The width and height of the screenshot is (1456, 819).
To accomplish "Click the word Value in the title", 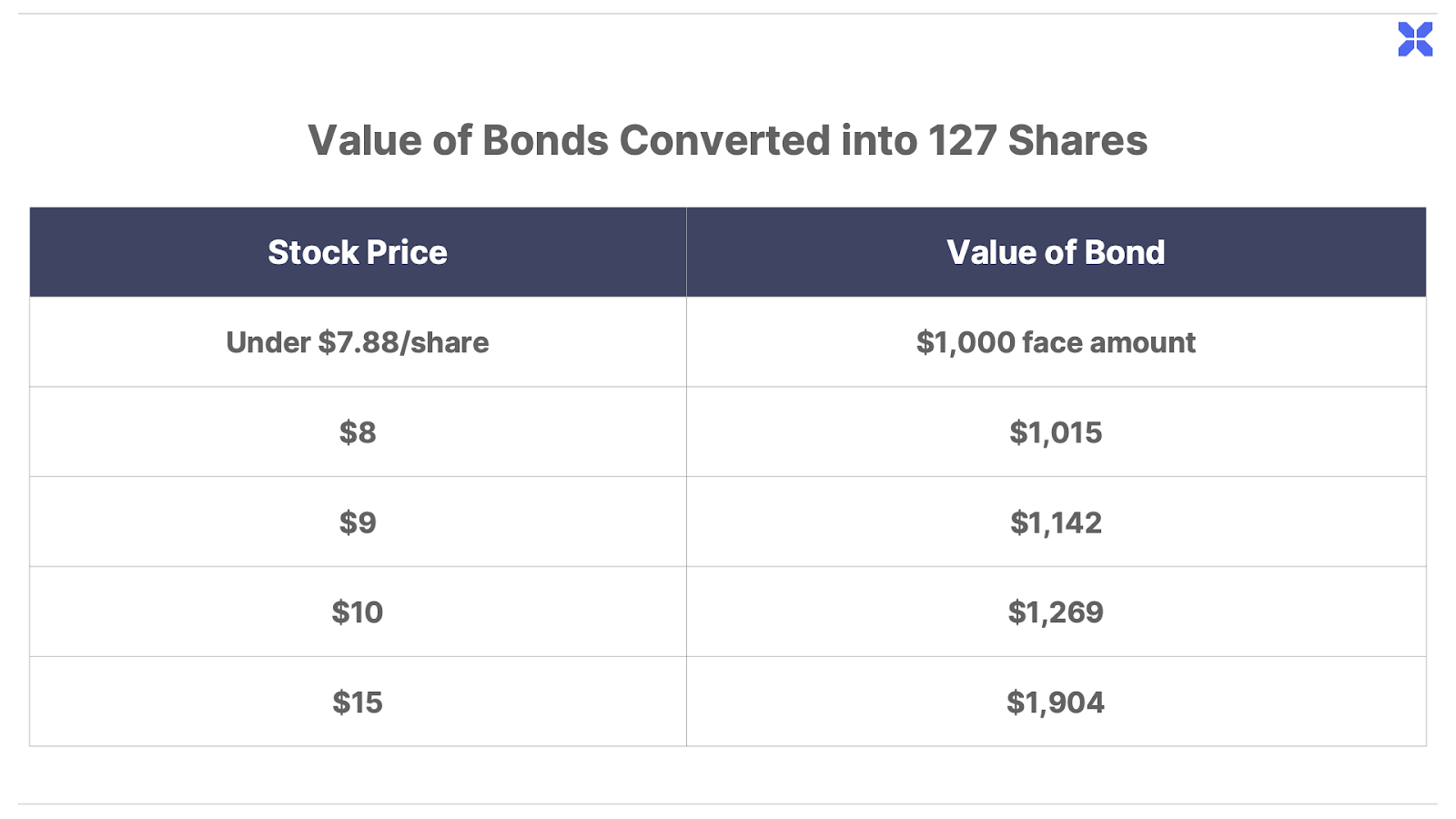I will pyautogui.click(x=364, y=141).
